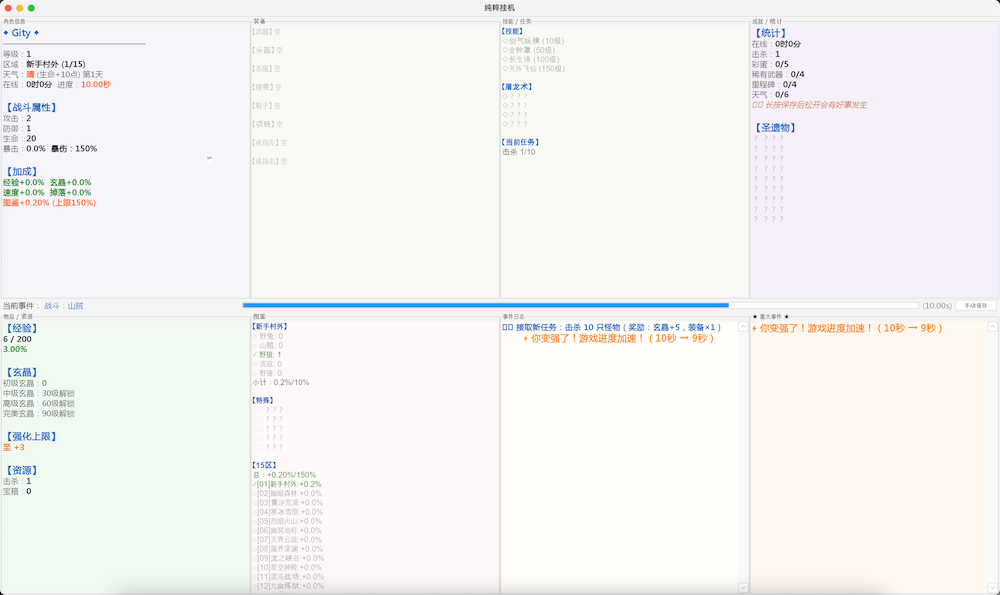Click the 【圣遗物】 relics heading
Viewport: 1000px width, 595px height.
(x=775, y=128)
